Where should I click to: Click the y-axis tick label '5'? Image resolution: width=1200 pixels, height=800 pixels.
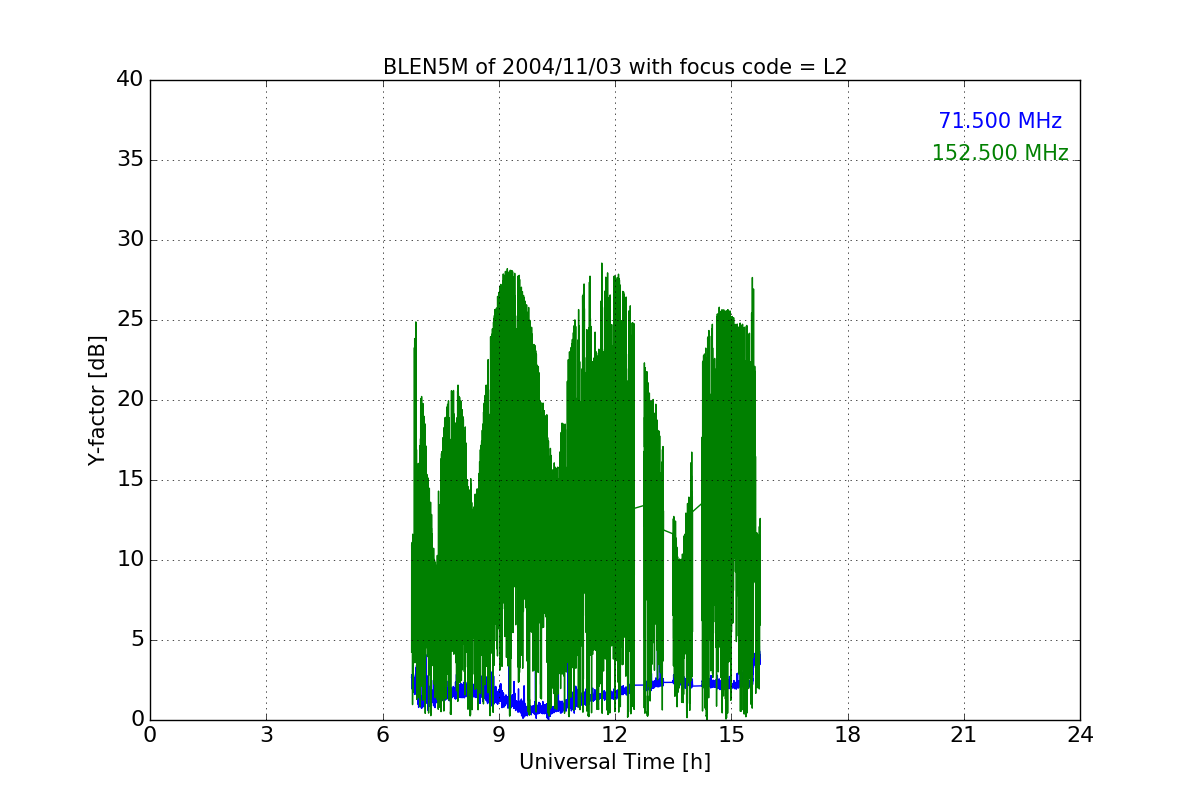(136, 640)
